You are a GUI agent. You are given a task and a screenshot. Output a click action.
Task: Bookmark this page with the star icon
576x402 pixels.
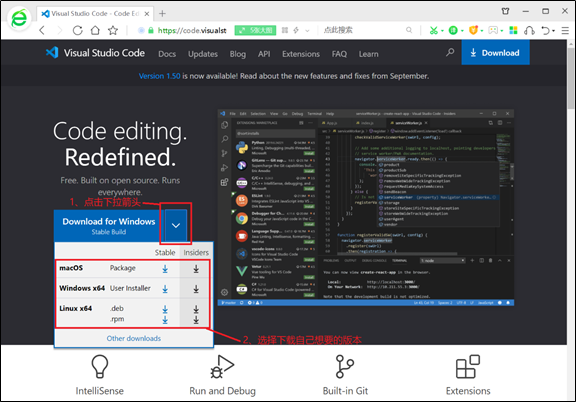point(113,30)
